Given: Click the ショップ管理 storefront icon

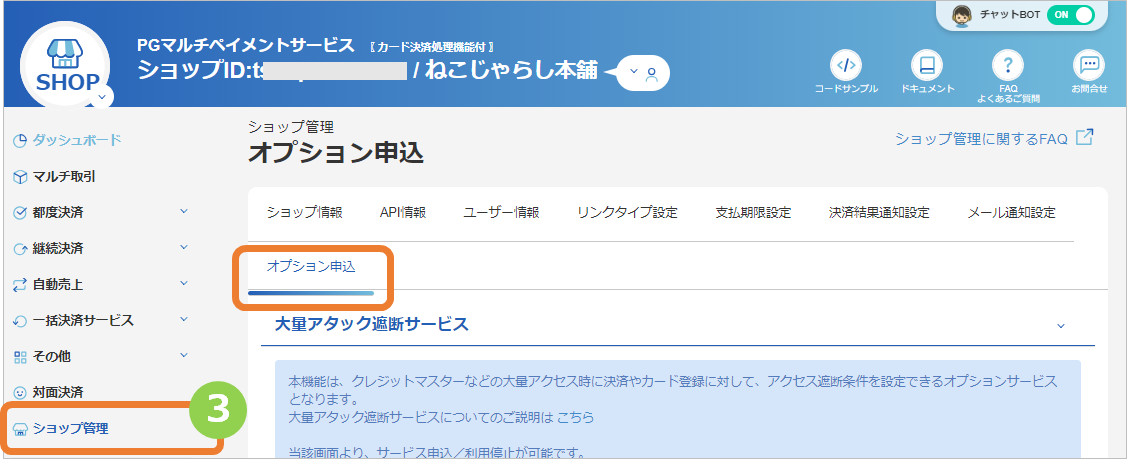Looking at the screenshot, I should (20, 430).
